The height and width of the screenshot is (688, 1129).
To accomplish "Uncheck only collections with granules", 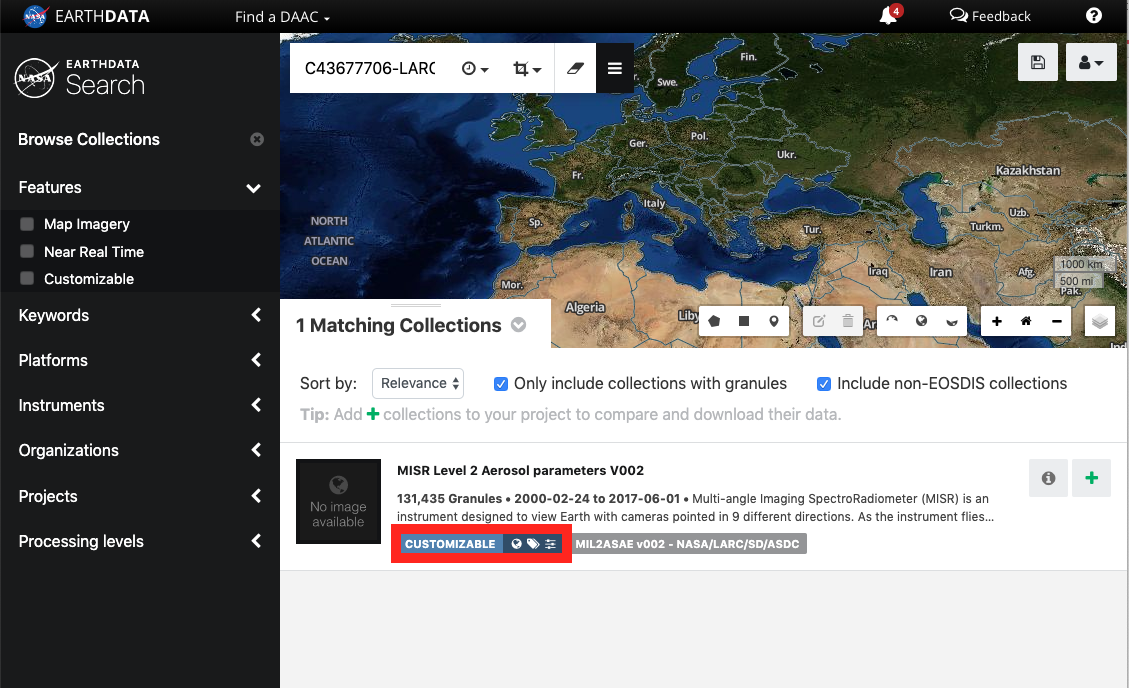I will click(x=501, y=384).
